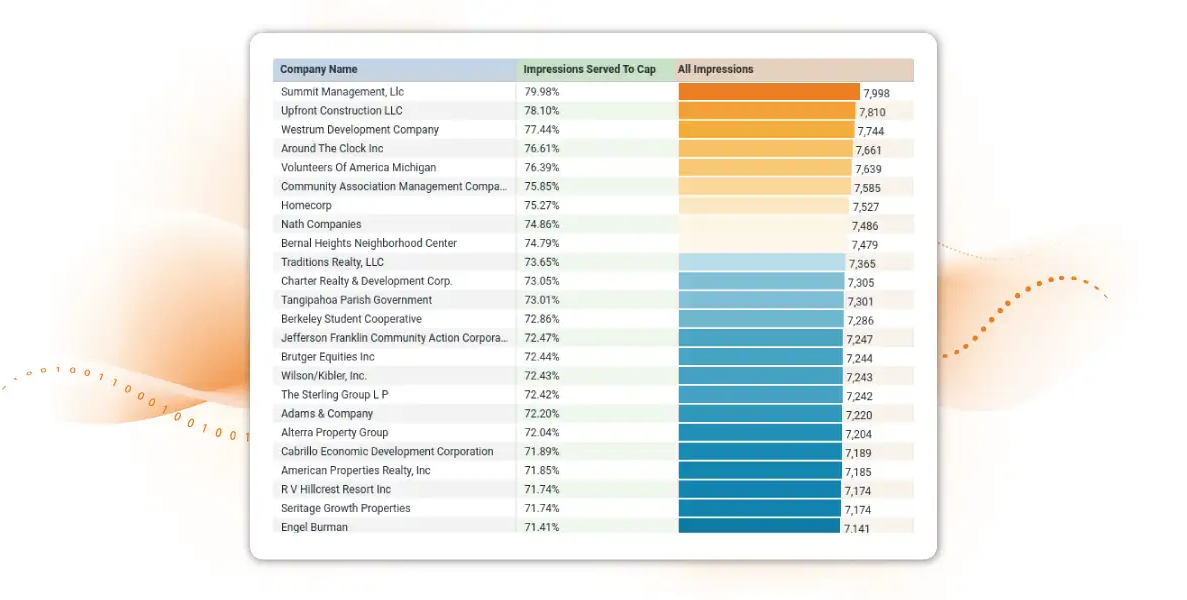Select The Sterling Group L P name
Image resolution: width=1187 pixels, height=600 pixels.
point(335,394)
